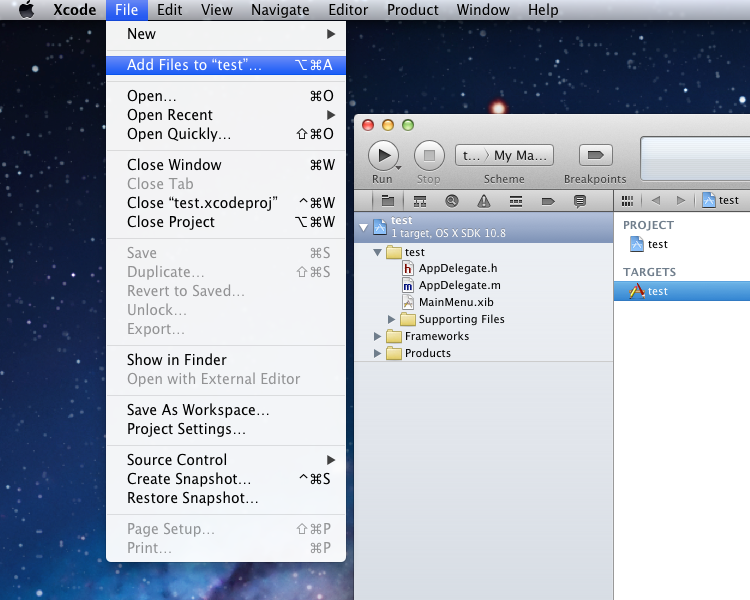Choose Save As Workspace…

[x=226, y=410]
